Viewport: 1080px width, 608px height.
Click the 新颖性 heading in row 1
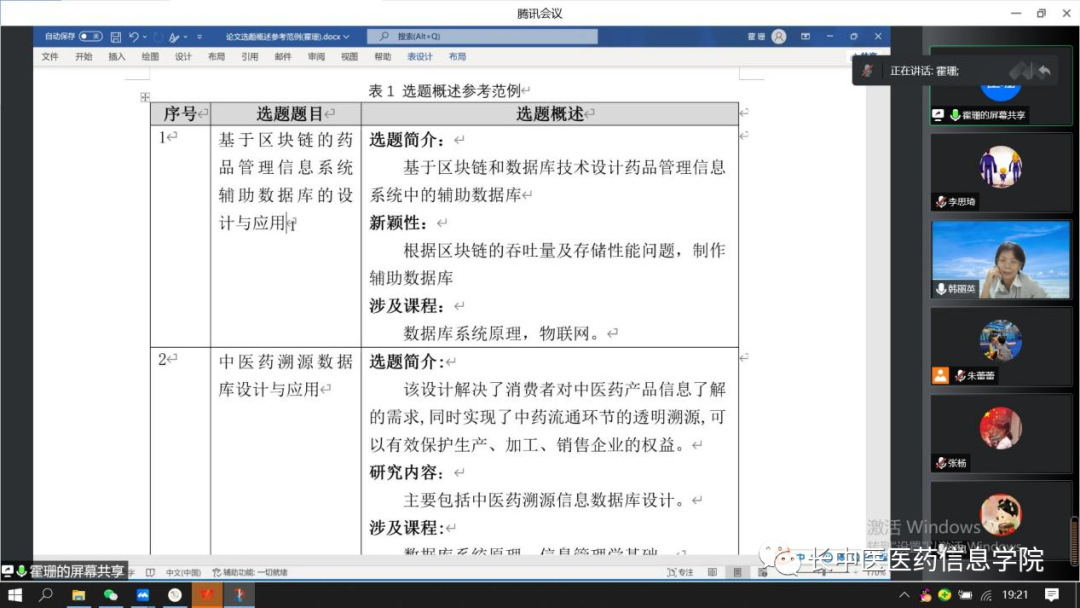pyautogui.click(x=398, y=223)
